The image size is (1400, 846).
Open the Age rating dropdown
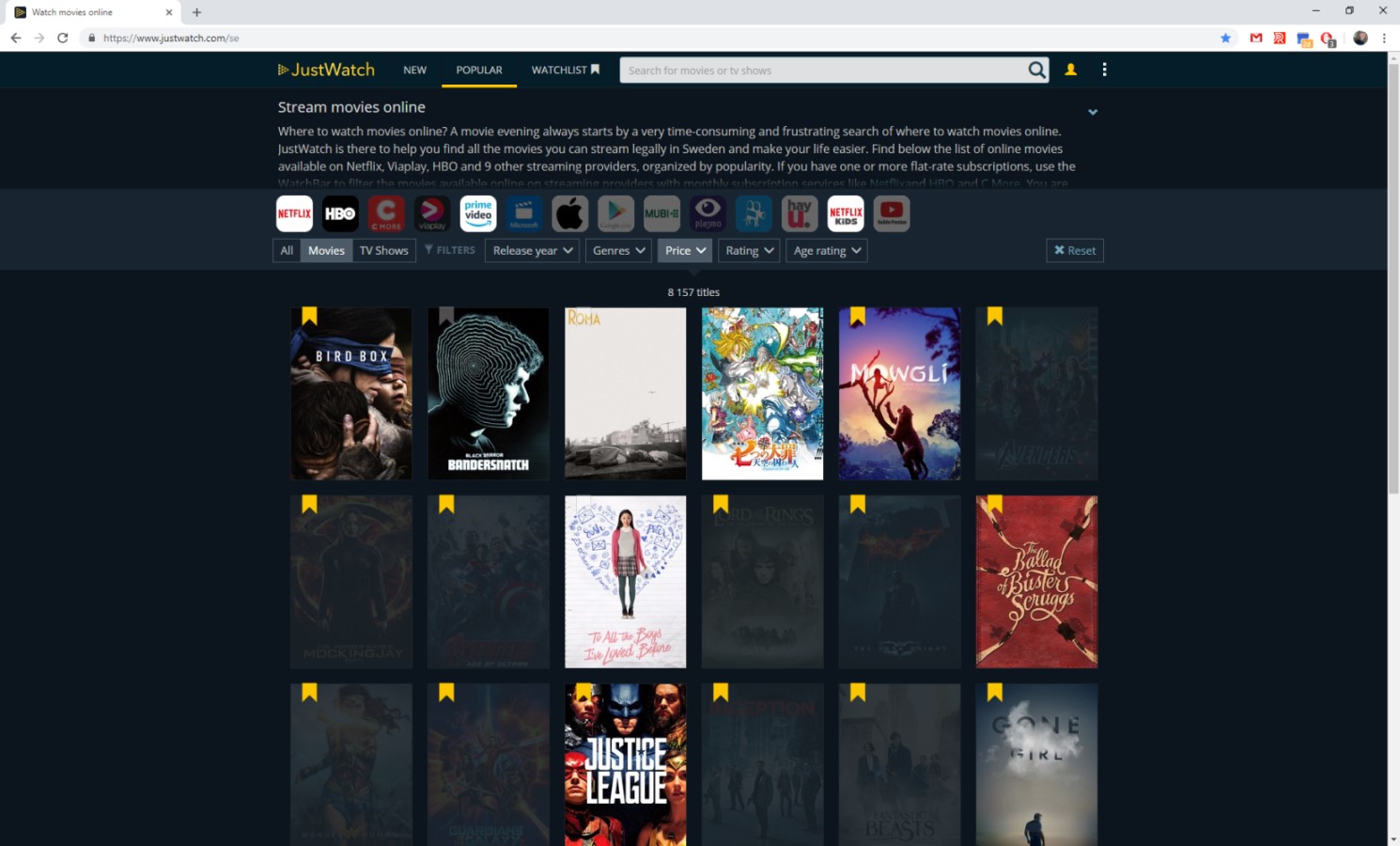tap(827, 251)
